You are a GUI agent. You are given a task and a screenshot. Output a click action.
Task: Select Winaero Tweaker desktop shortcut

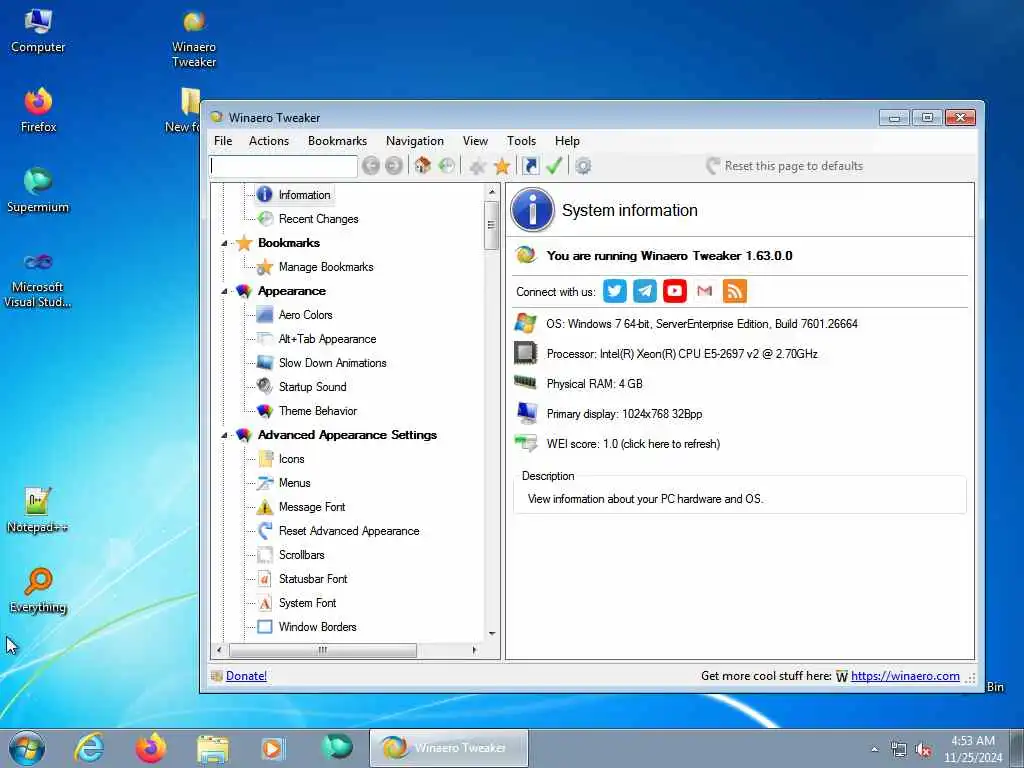194,38
